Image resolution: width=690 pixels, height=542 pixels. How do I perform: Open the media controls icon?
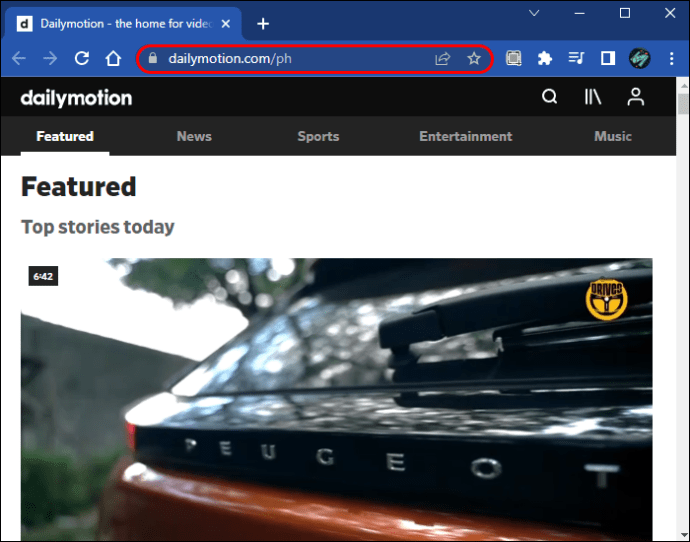[576, 58]
